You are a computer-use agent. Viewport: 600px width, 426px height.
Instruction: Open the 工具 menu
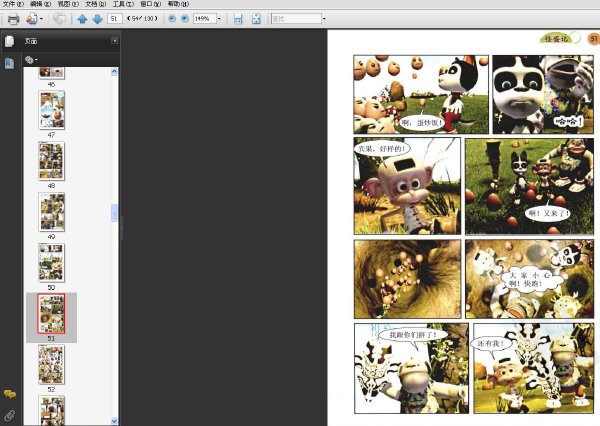[123, 4]
